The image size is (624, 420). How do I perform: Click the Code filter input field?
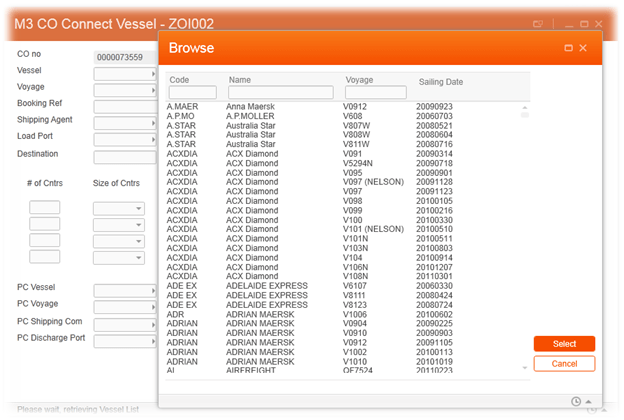pyautogui.click(x=192, y=93)
